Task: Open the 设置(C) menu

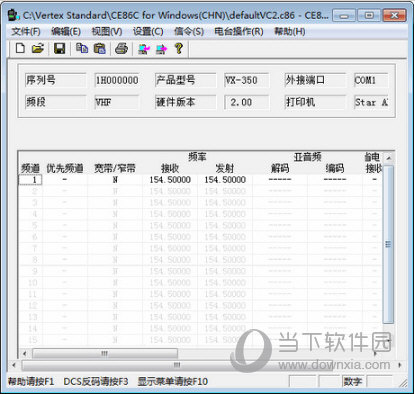Action: pyautogui.click(x=148, y=32)
